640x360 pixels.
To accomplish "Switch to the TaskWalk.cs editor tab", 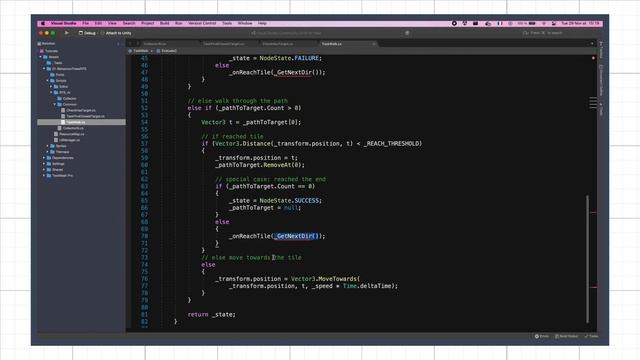I will click(332, 44).
